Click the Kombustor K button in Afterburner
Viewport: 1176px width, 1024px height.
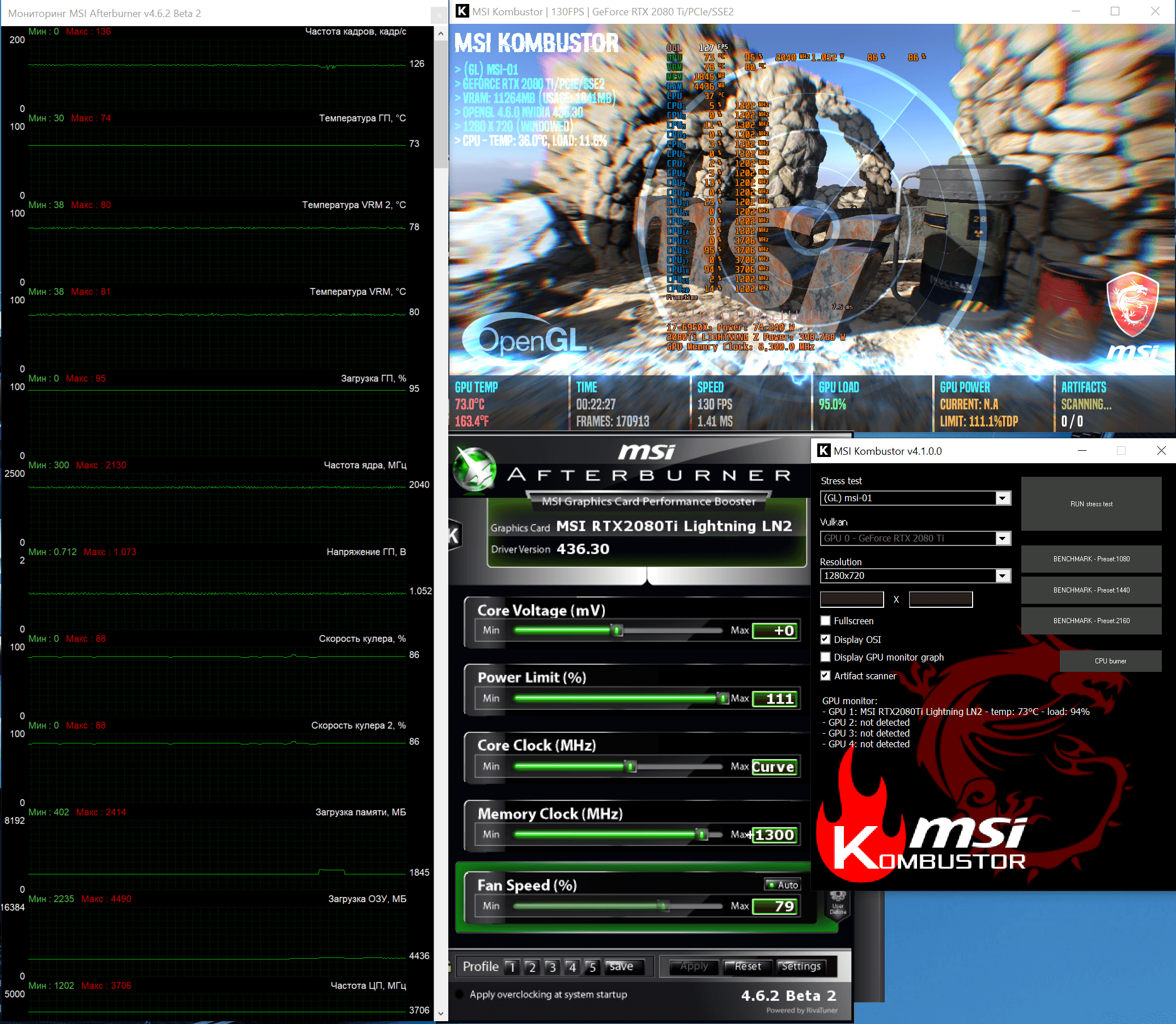(453, 536)
